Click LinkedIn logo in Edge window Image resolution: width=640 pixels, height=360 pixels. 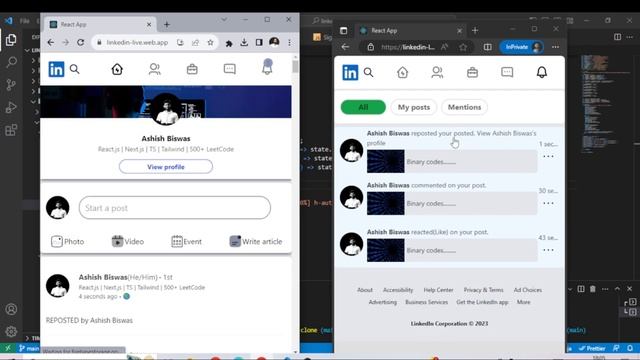(350, 73)
